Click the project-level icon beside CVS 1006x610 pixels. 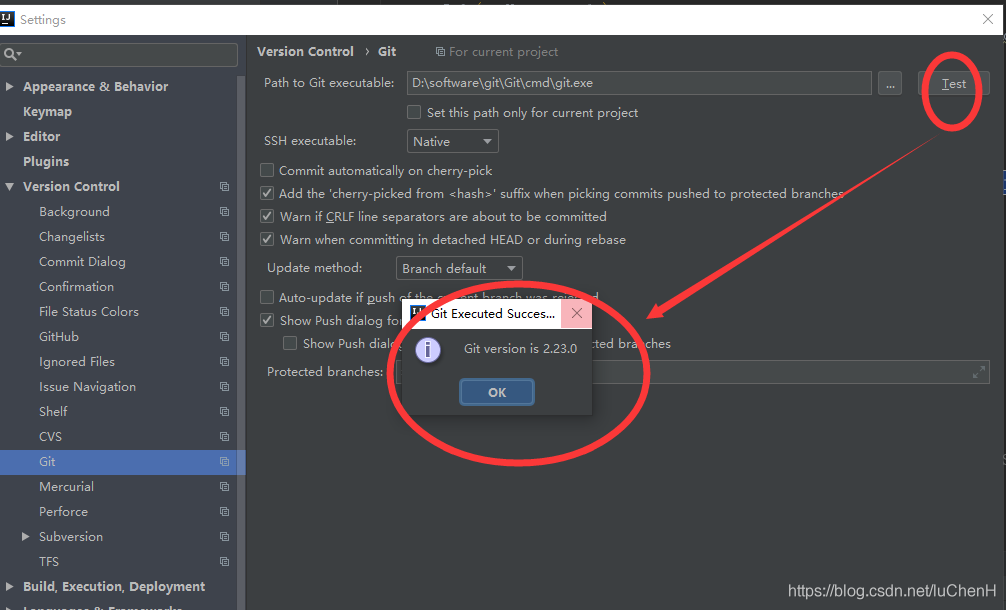coord(224,437)
